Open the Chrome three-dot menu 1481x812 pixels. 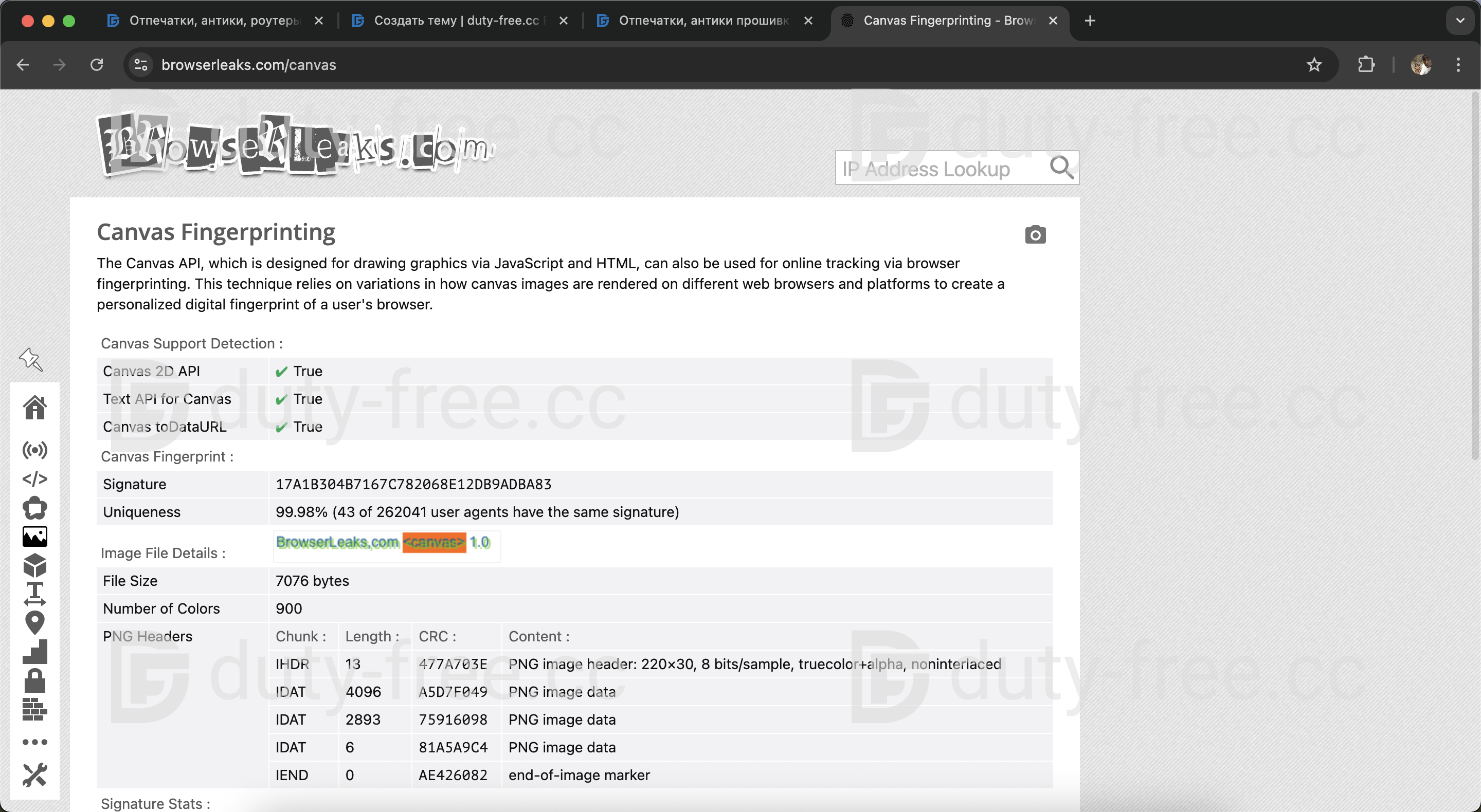pos(1458,65)
